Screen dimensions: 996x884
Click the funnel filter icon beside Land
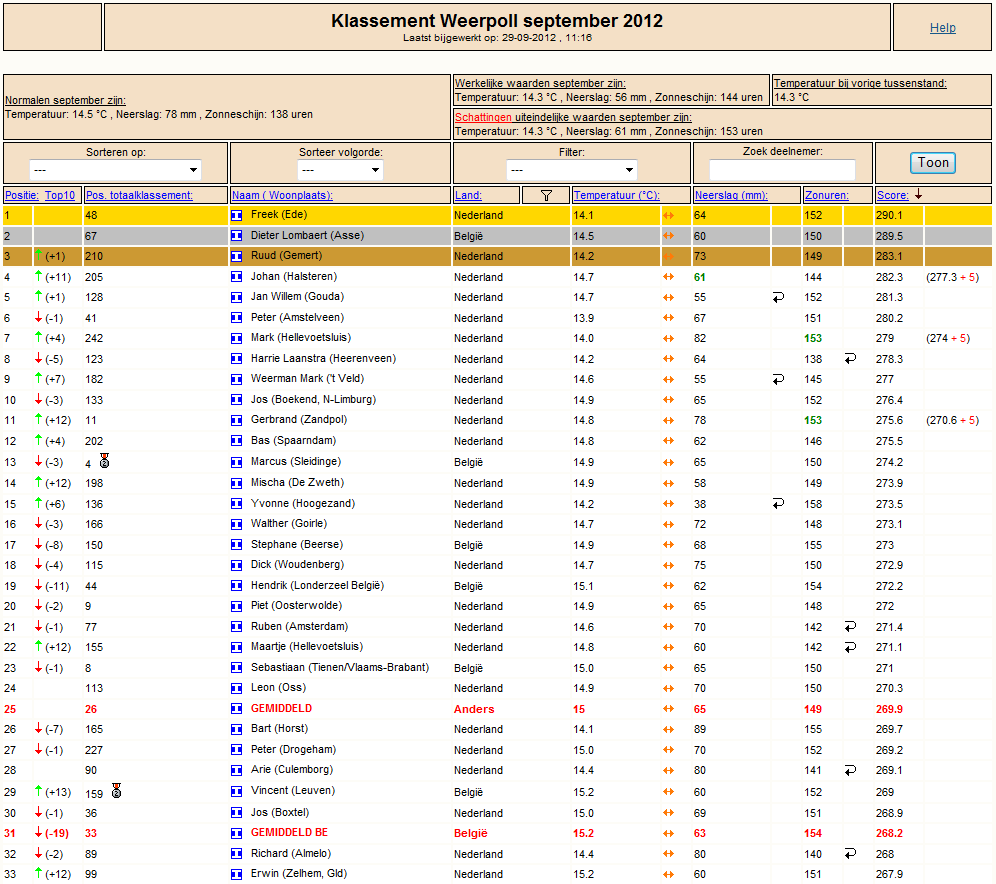point(546,196)
